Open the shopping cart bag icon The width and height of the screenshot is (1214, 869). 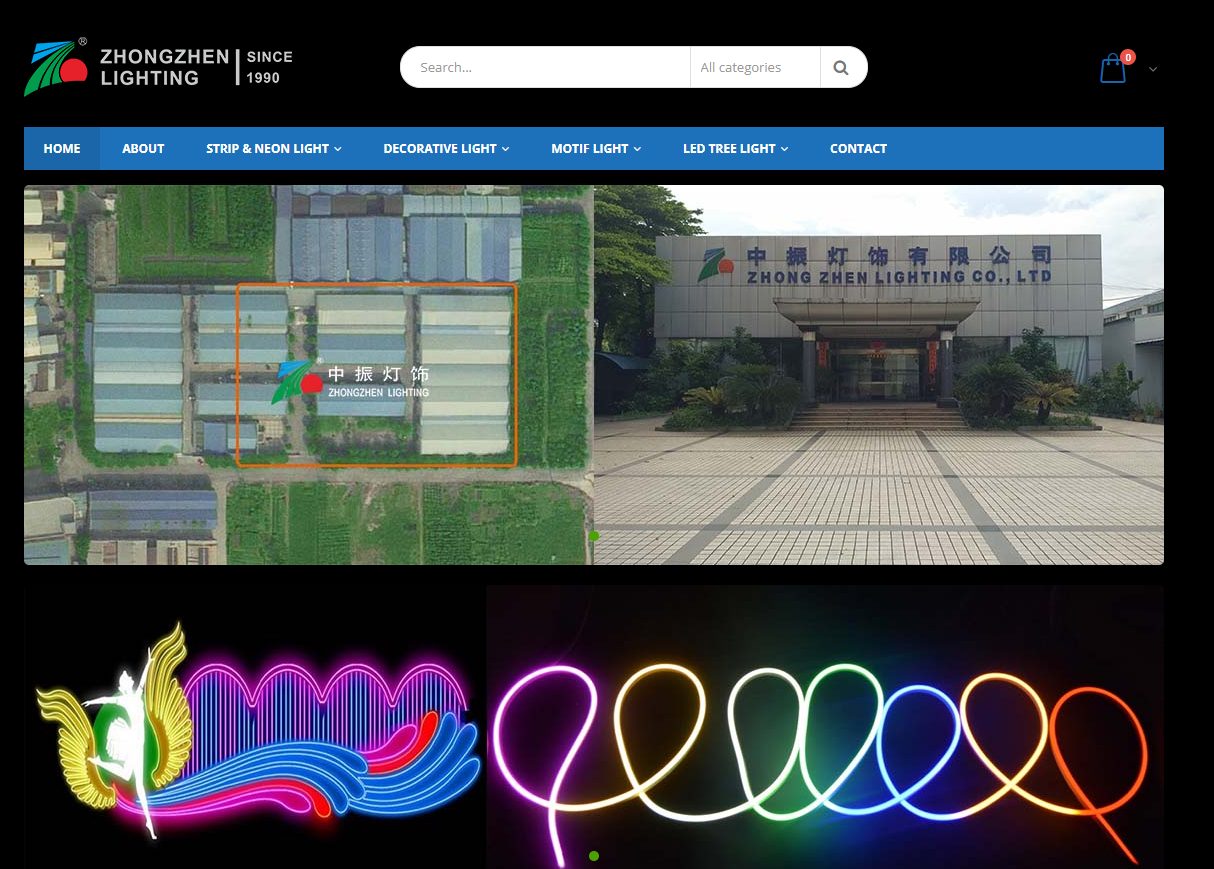pos(1113,69)
